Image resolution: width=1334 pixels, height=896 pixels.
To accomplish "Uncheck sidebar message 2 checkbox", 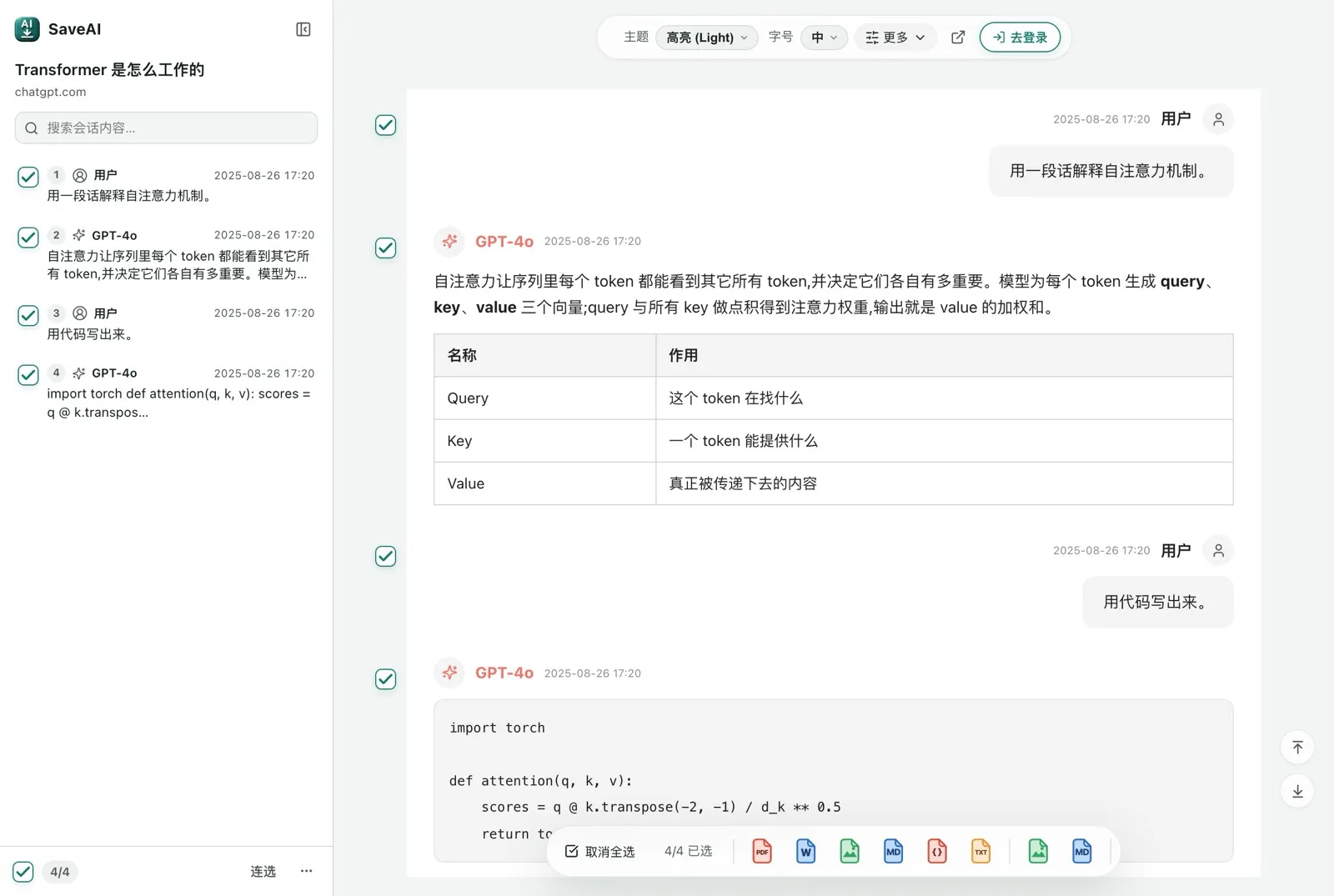I will (28, 237).
